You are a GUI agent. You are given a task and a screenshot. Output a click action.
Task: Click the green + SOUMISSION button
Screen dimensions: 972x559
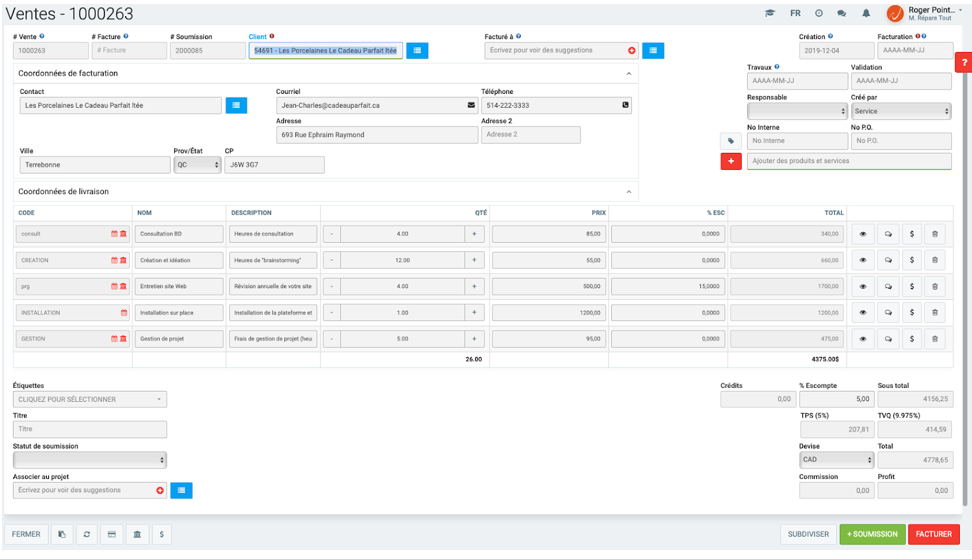click(x=872, y=534)
